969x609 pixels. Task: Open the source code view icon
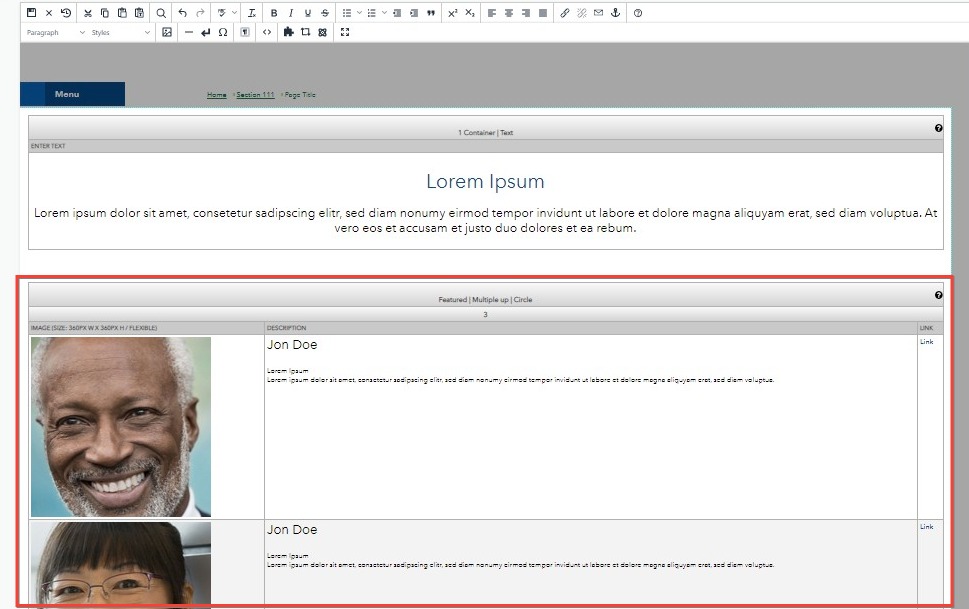[x=267, y=32]
